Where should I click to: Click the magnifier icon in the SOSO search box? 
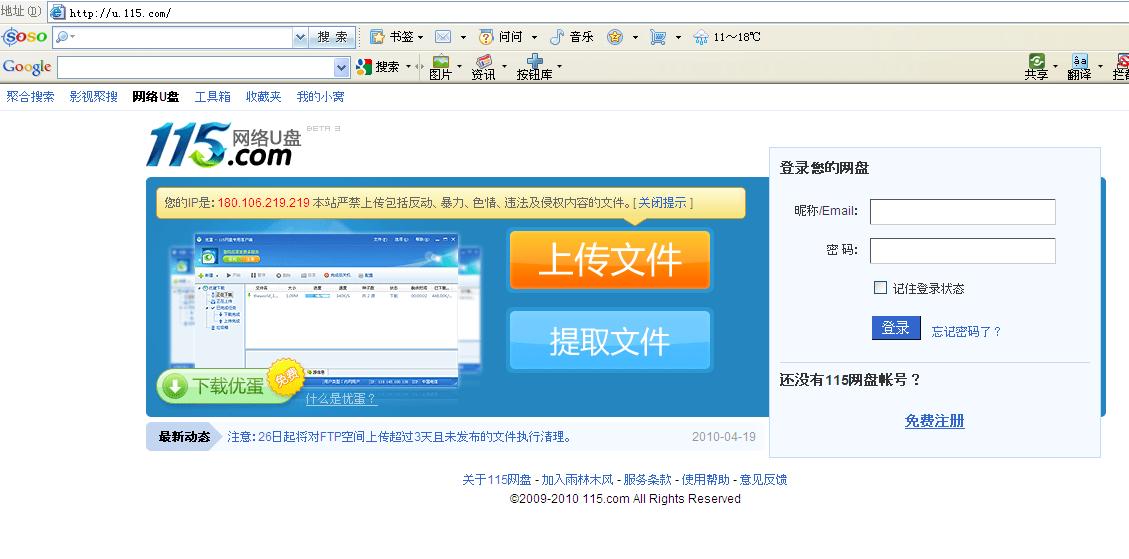point(62,37)
